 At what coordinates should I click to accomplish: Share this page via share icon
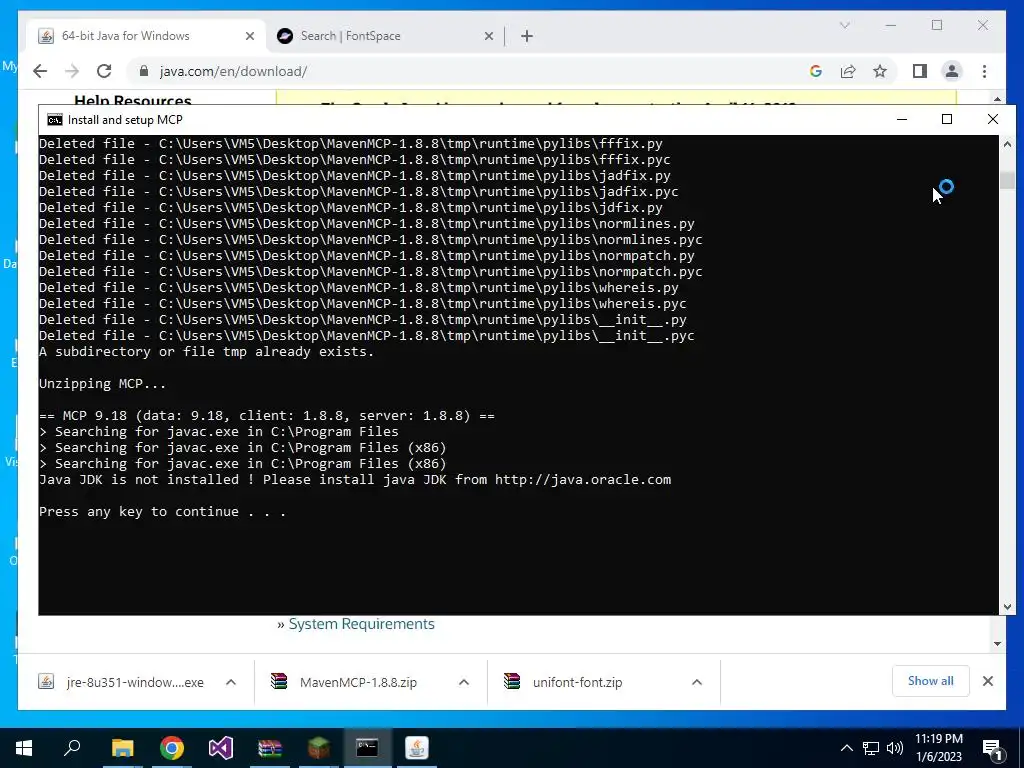(848, 71)
